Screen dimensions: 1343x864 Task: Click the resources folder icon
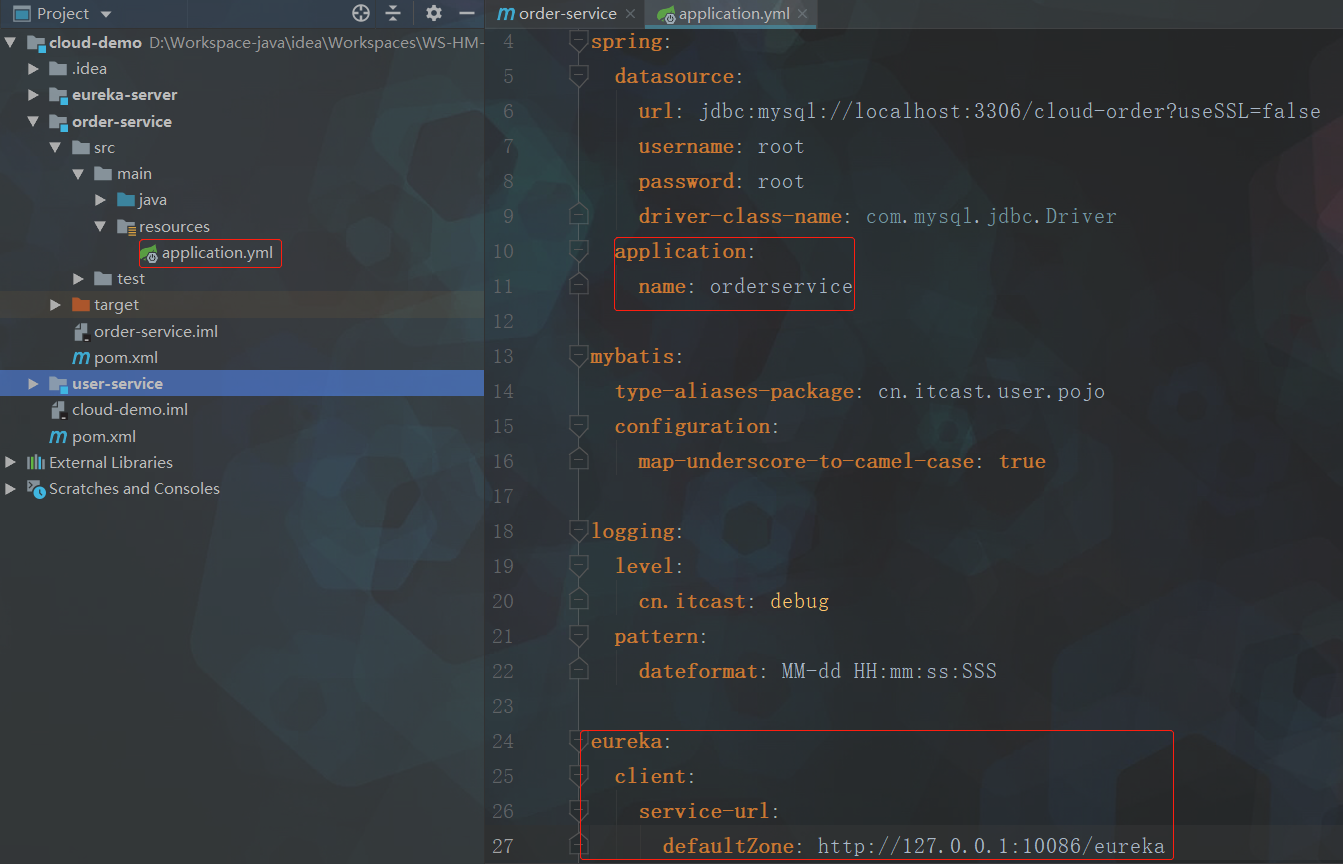click(125, 227)
